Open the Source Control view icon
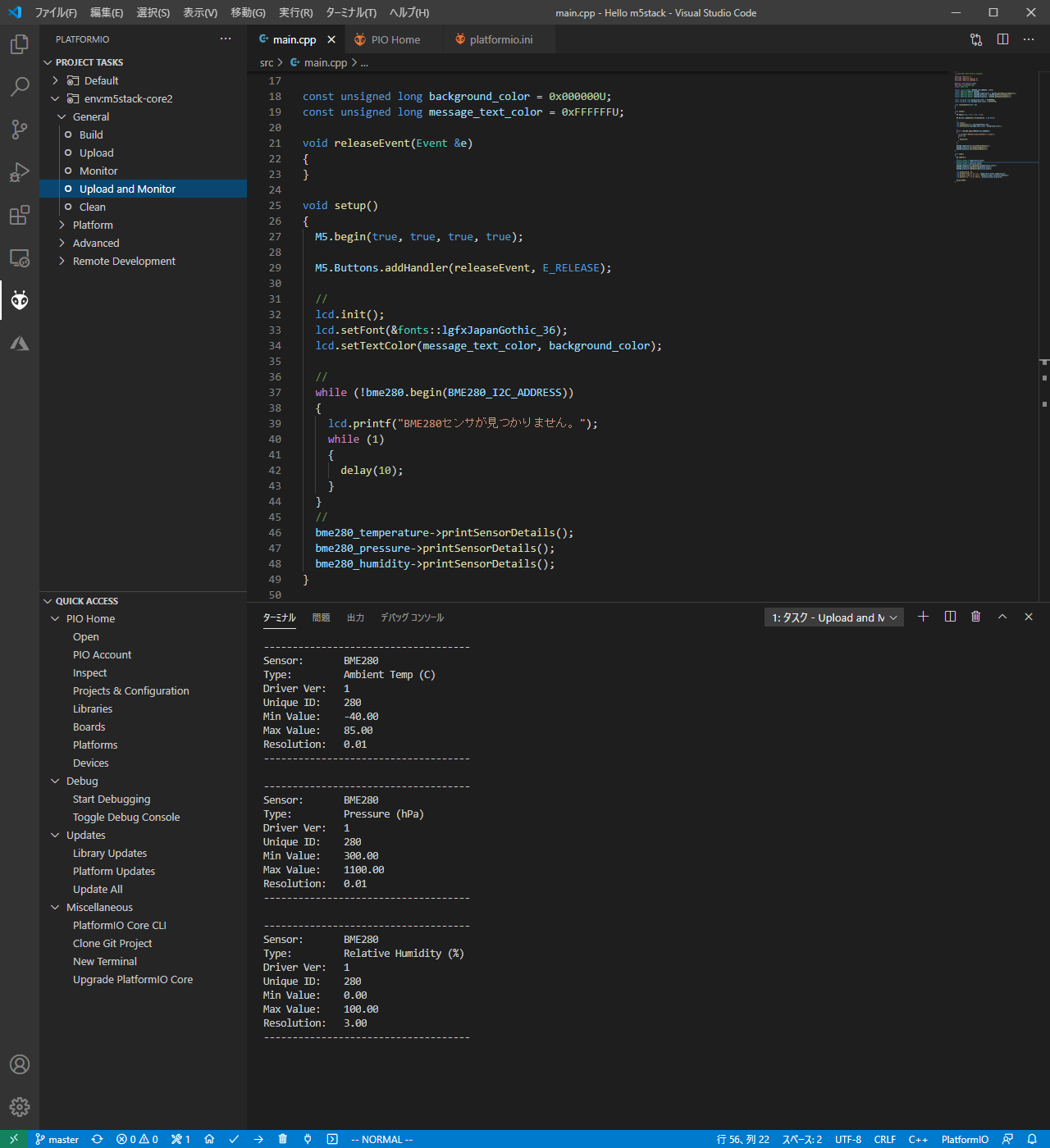 20,130
